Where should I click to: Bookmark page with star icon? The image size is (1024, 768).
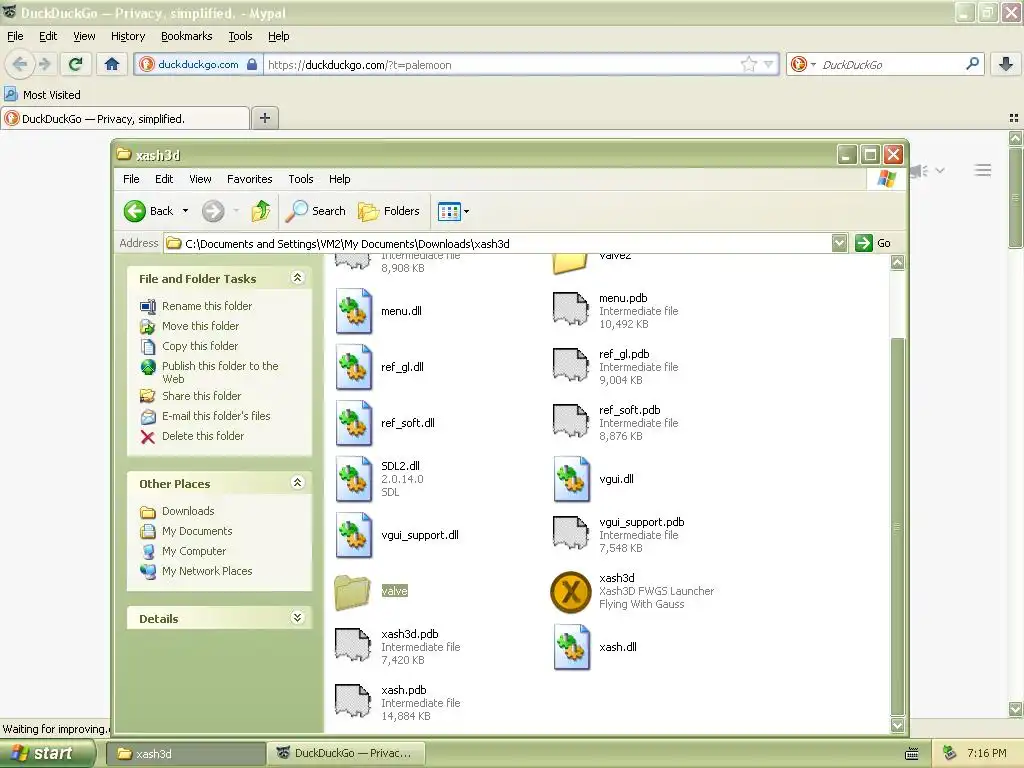coord(748,64)
